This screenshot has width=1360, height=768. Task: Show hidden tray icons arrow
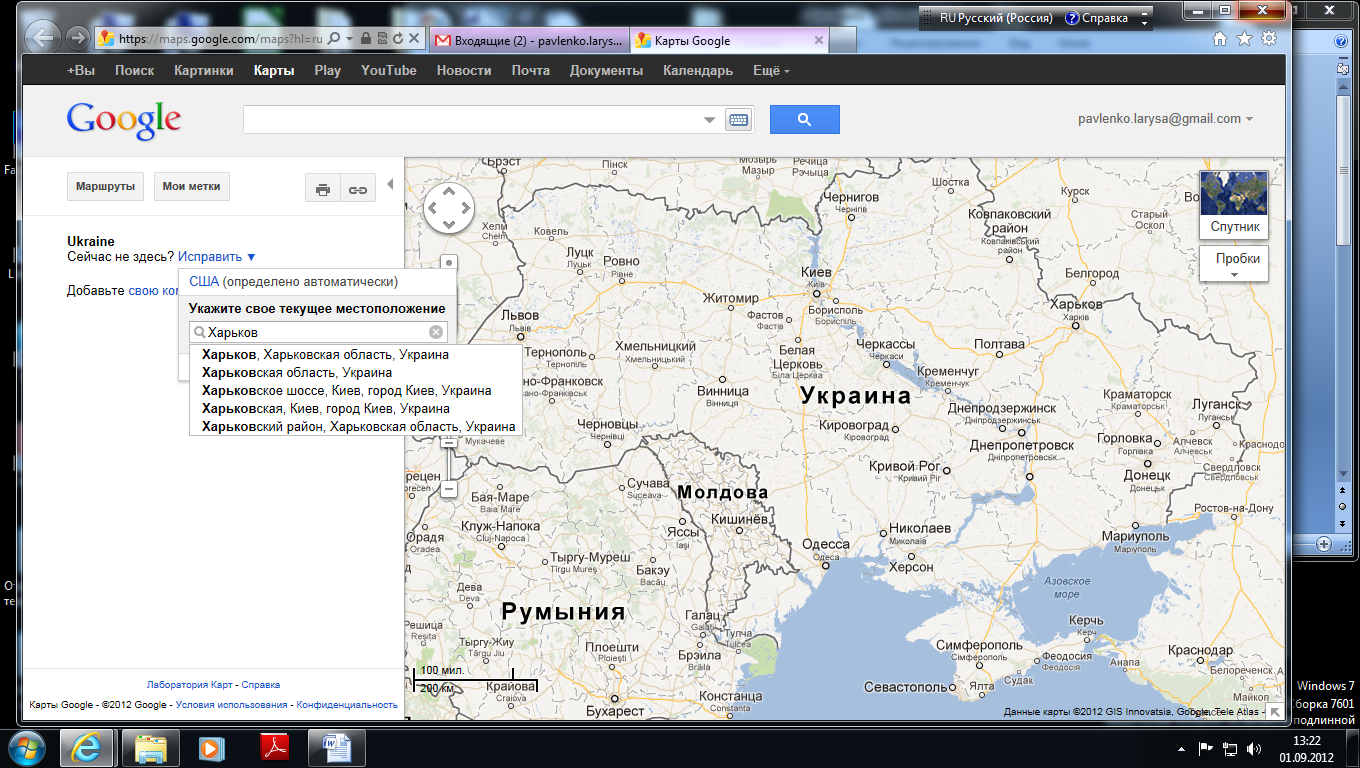(x=1181, y=748)
